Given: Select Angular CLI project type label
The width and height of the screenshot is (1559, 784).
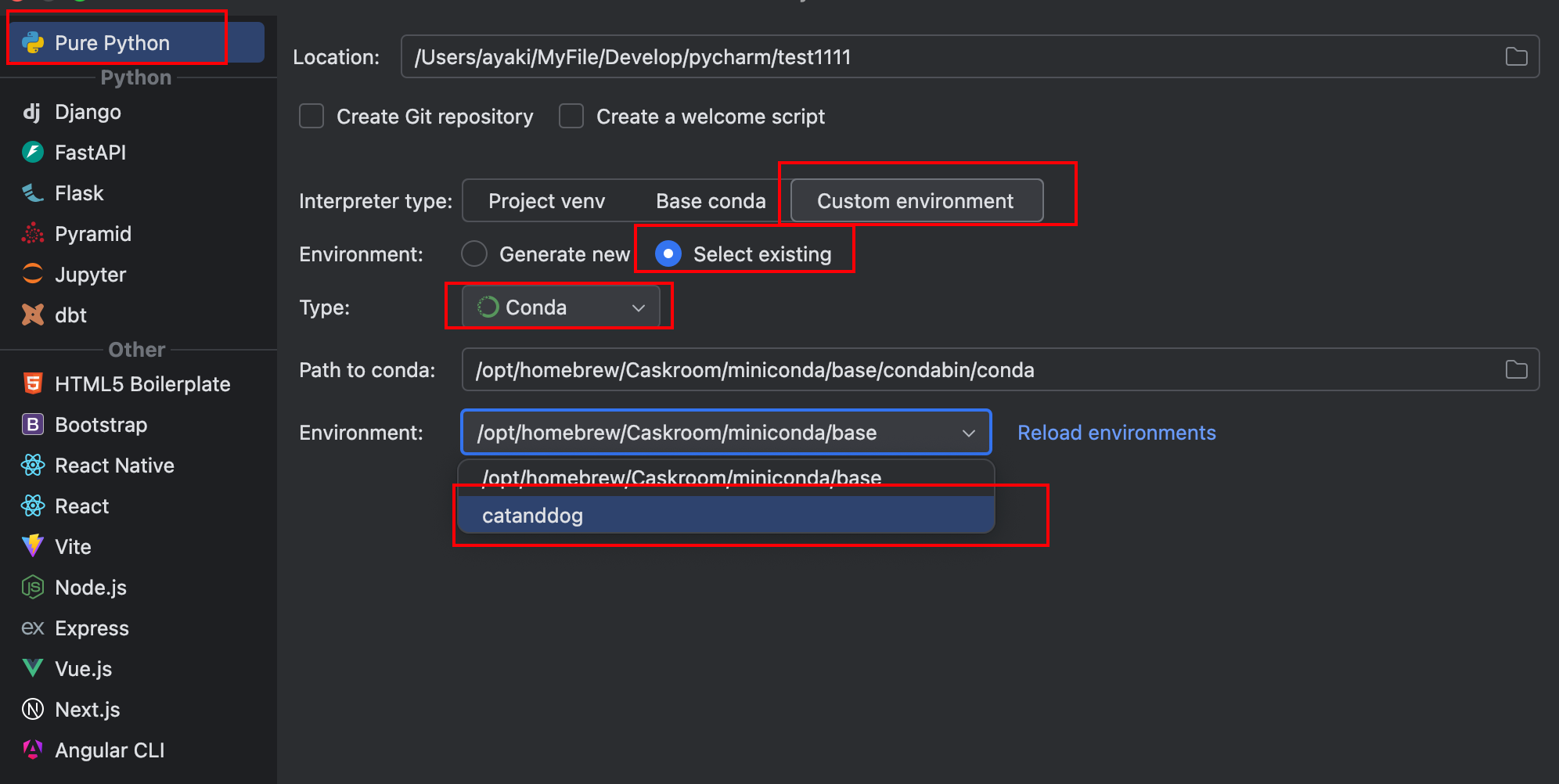Looking at the screenshot, I should point(110,750).
